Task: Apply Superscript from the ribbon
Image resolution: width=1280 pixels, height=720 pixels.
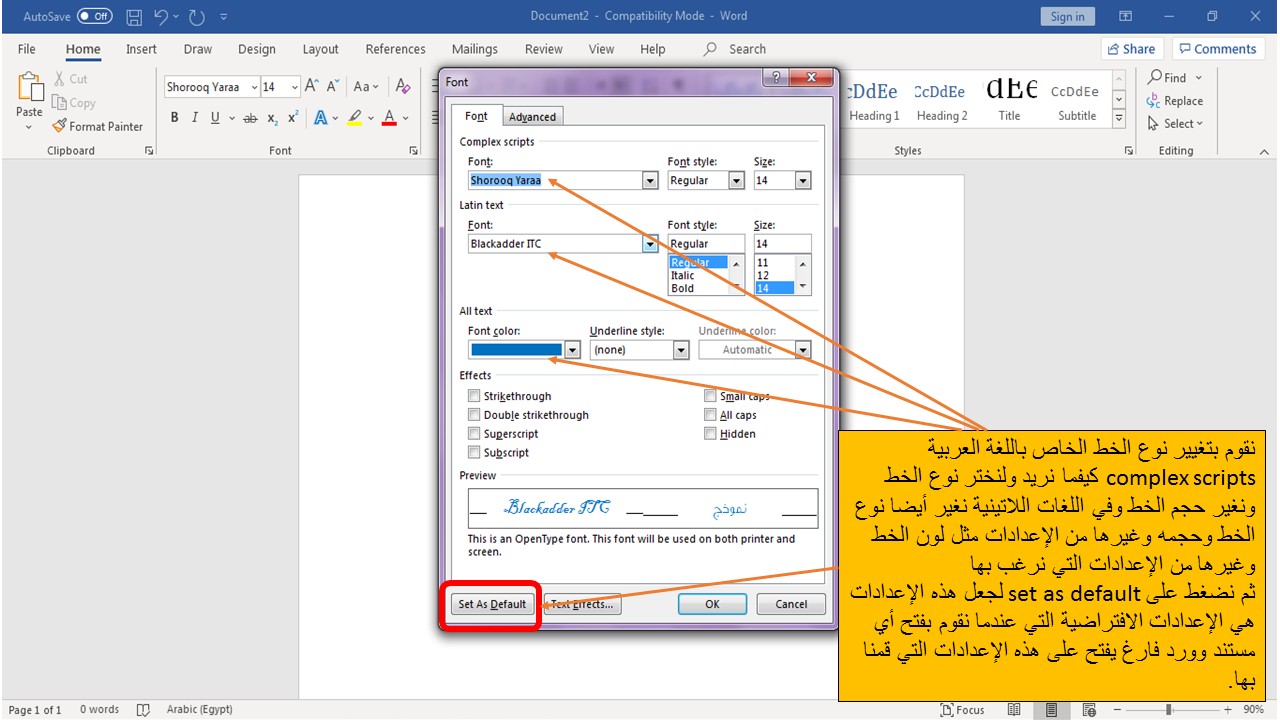Action: 293,117
